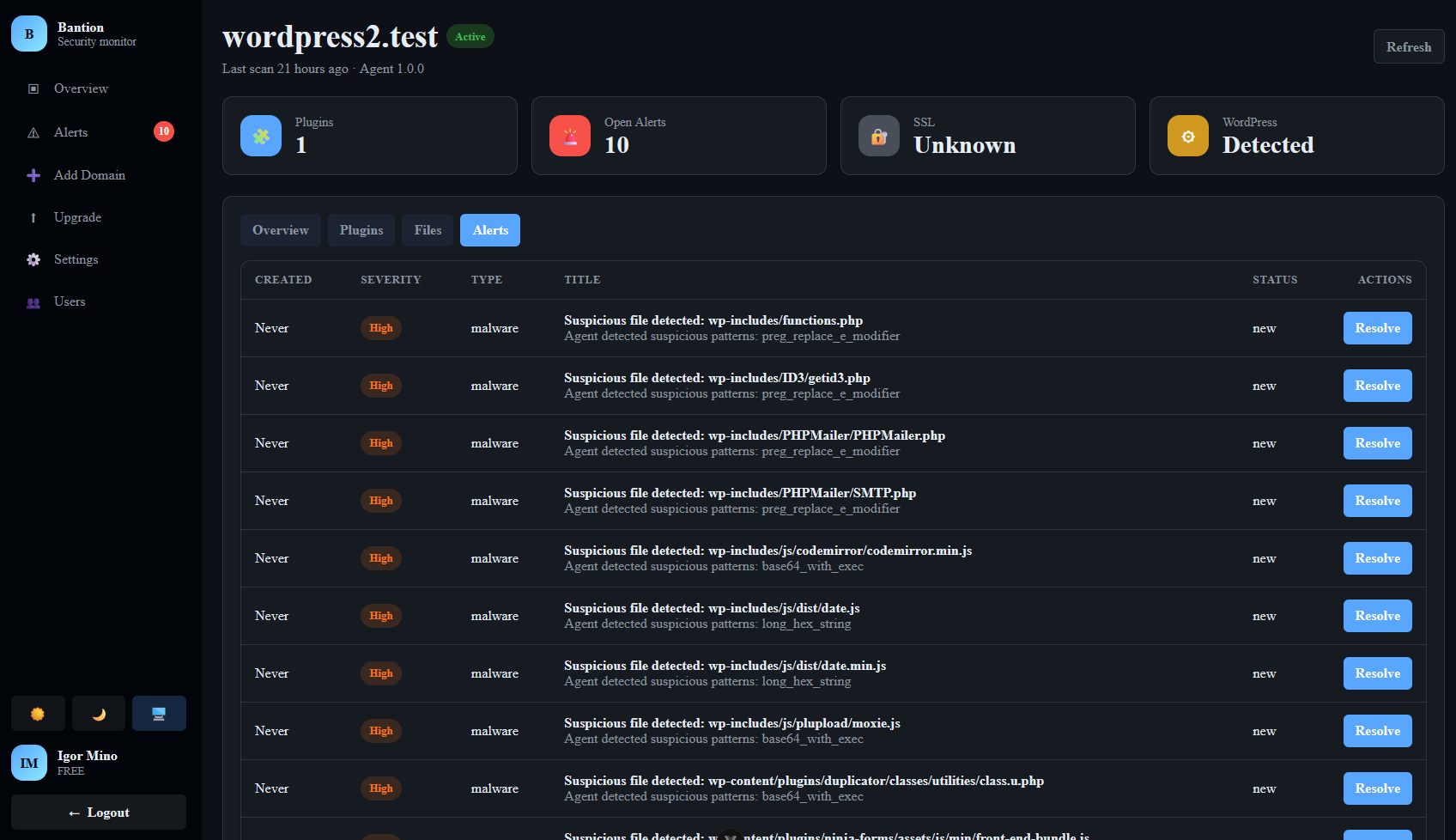Click High badge on functions.php row
The height and width of the screenshot is (840, 1456).
pos(381,328)
